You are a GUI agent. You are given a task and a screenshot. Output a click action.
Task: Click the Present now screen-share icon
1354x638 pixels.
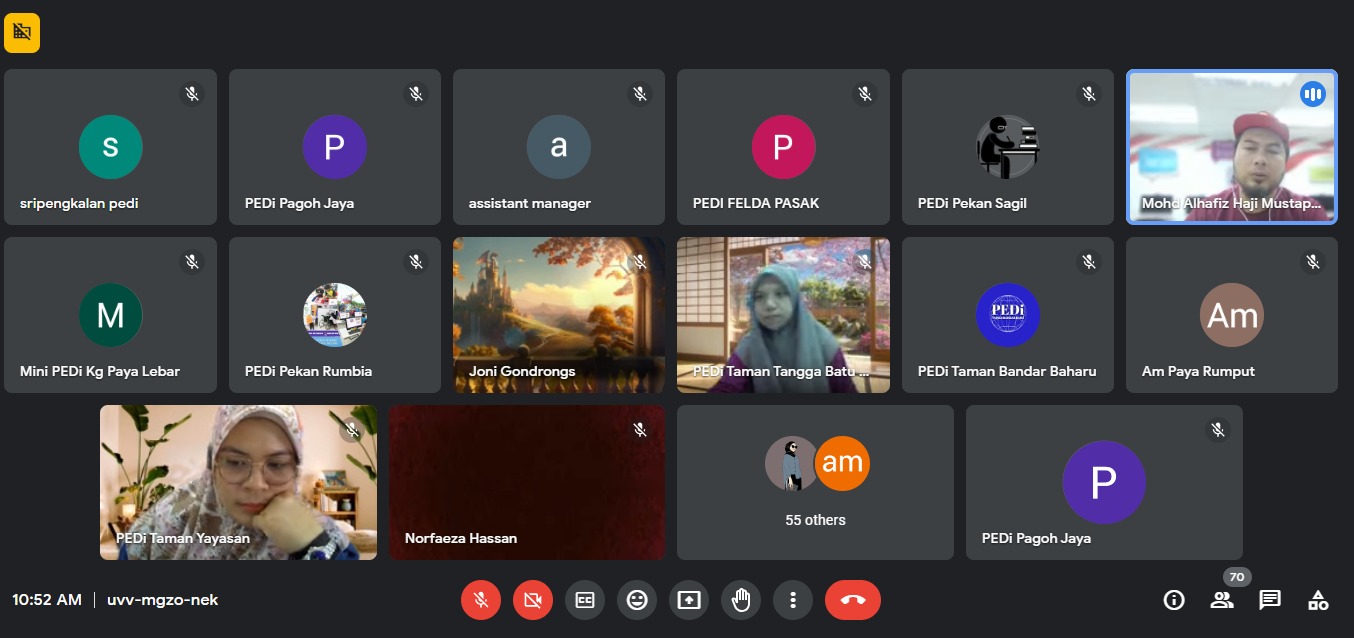point(689,600)
